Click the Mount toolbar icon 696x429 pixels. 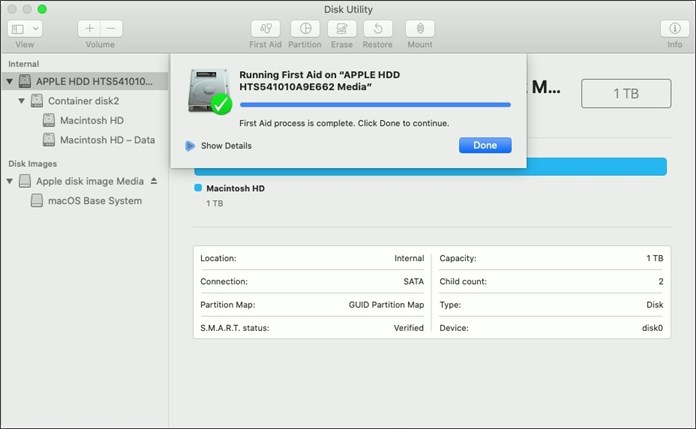pos(419,29)
